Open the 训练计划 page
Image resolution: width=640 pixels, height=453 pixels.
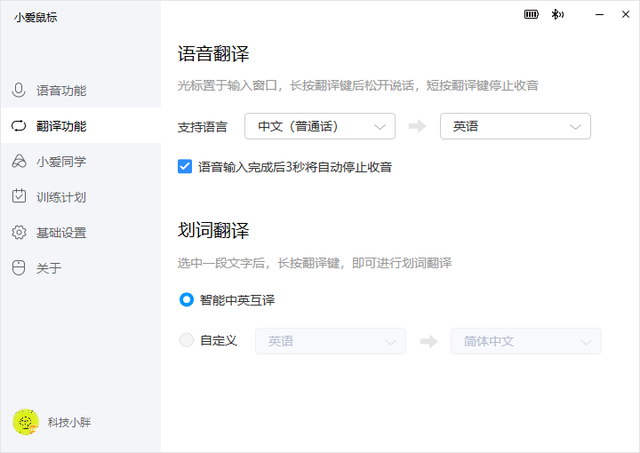pos(81,197)
